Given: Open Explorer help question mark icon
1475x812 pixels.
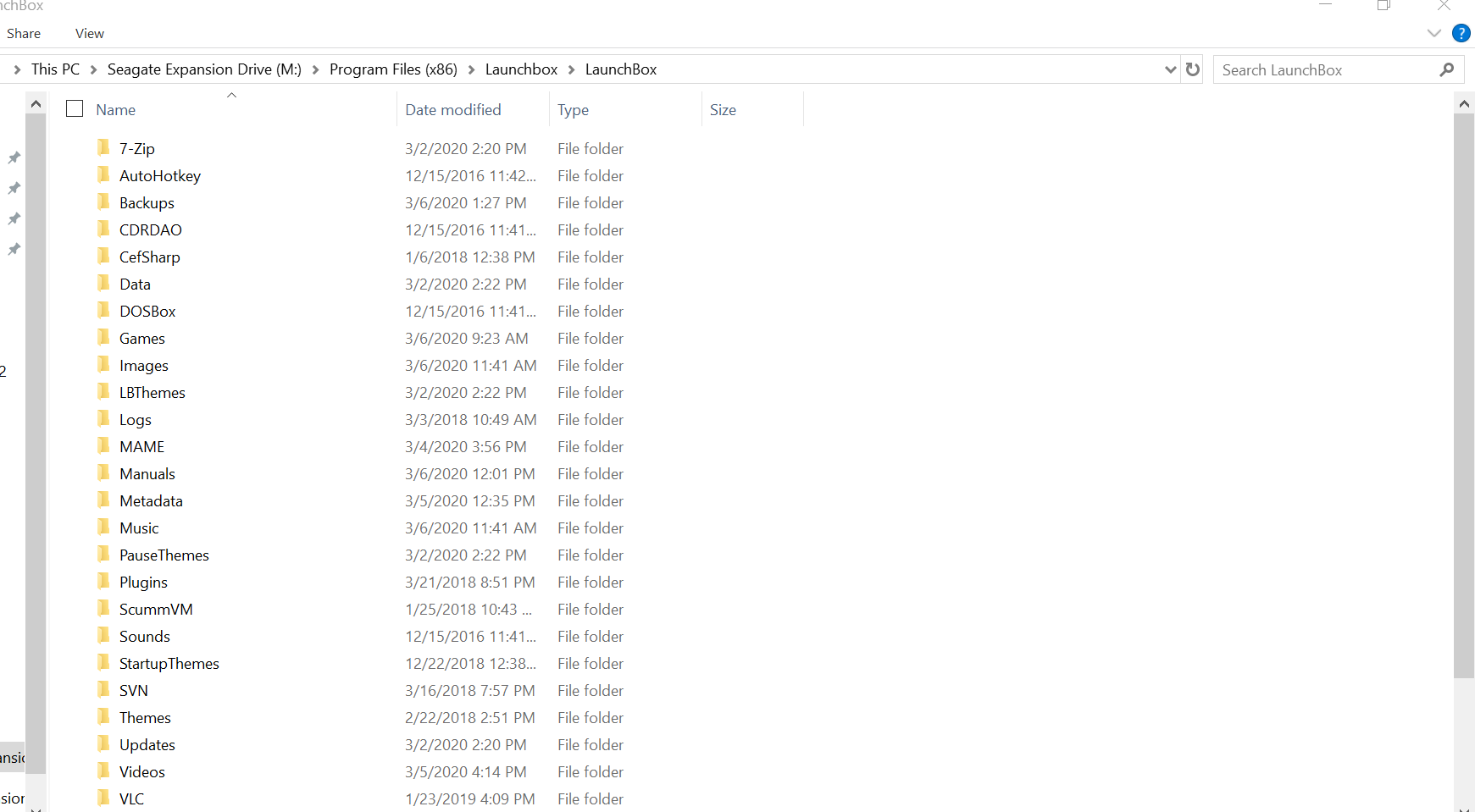Looking at the screenshot, I should click(1461, 33).
